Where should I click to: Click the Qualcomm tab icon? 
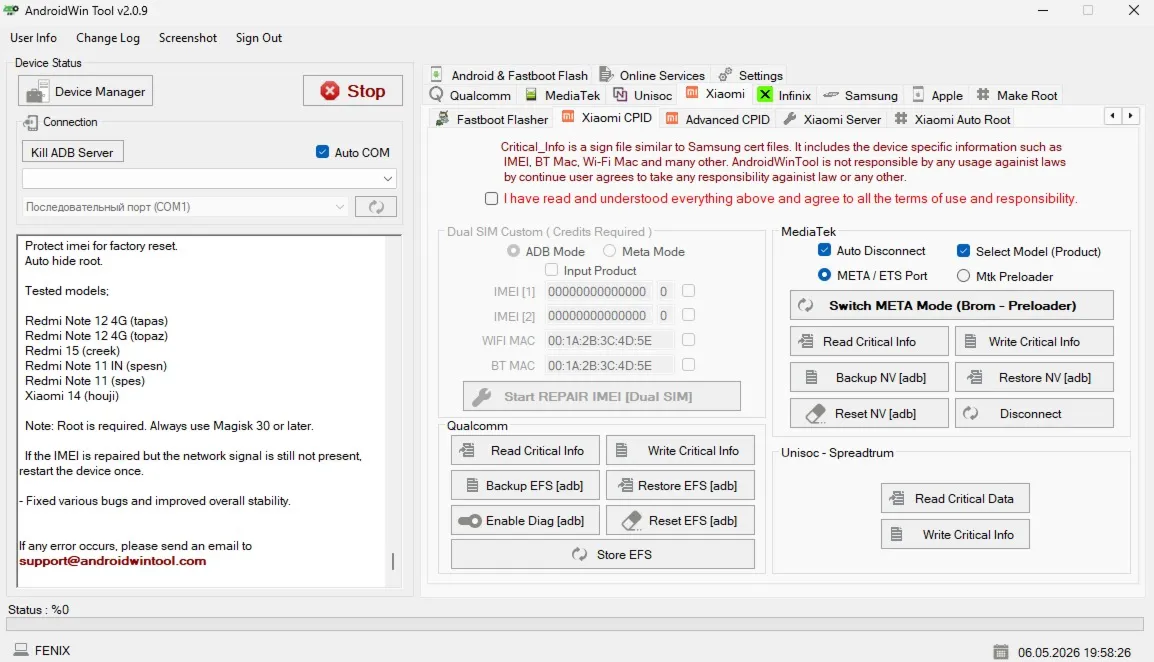pyautogui.click(x=436, y=95)
